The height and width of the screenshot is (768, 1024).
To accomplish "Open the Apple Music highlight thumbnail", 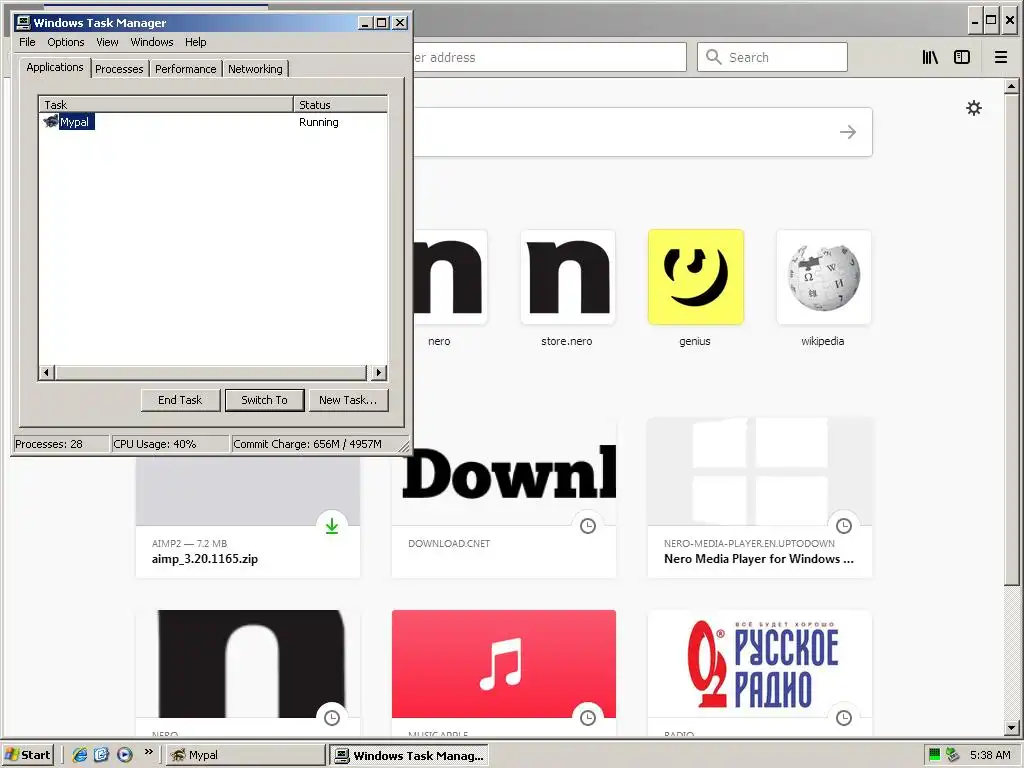I will [x=504, y=664].
